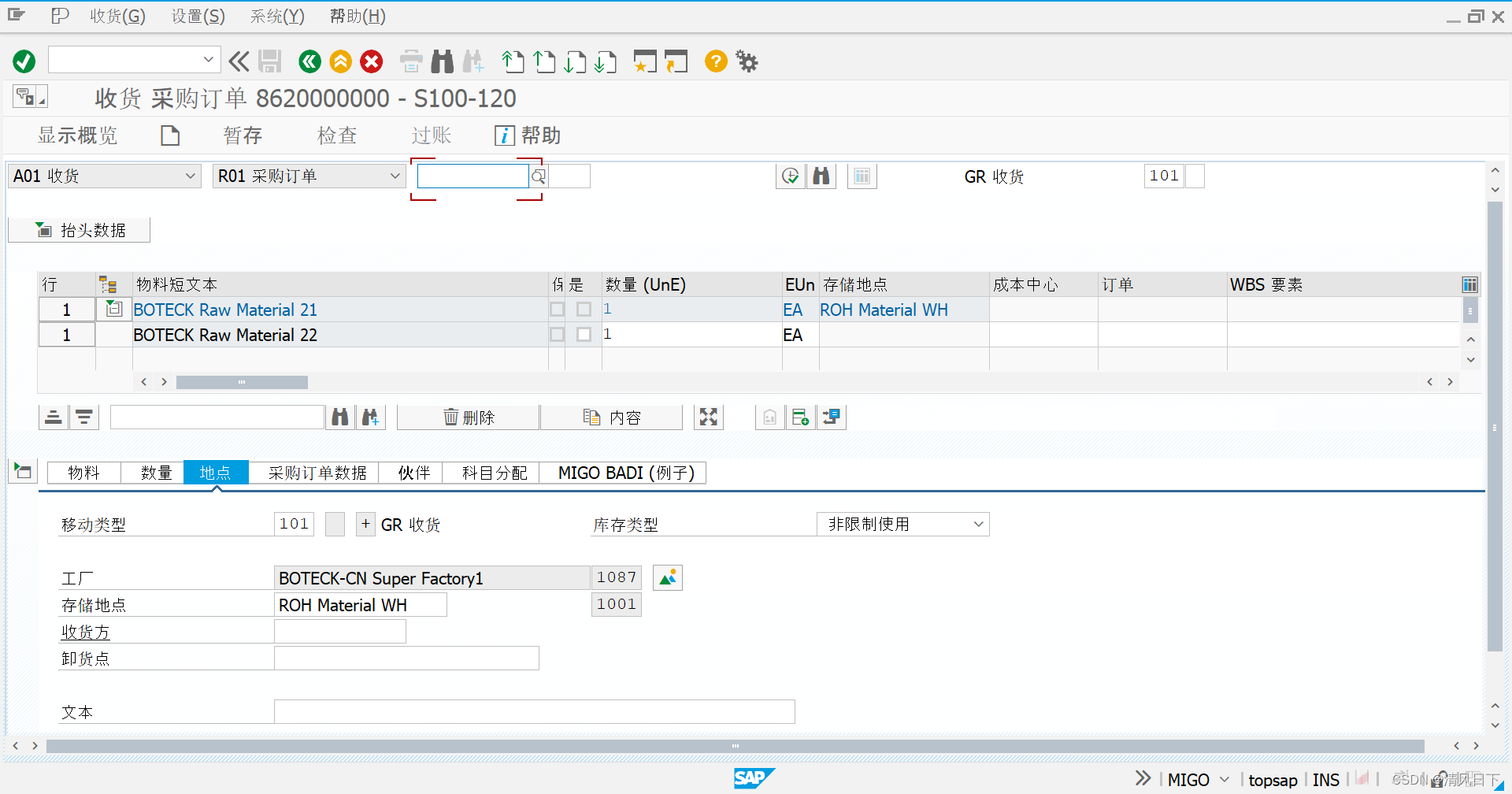The height and width of the screenshot is (794, 1512).
Task: Click the find binoculars icon below item table
Action: click(340, 417)
